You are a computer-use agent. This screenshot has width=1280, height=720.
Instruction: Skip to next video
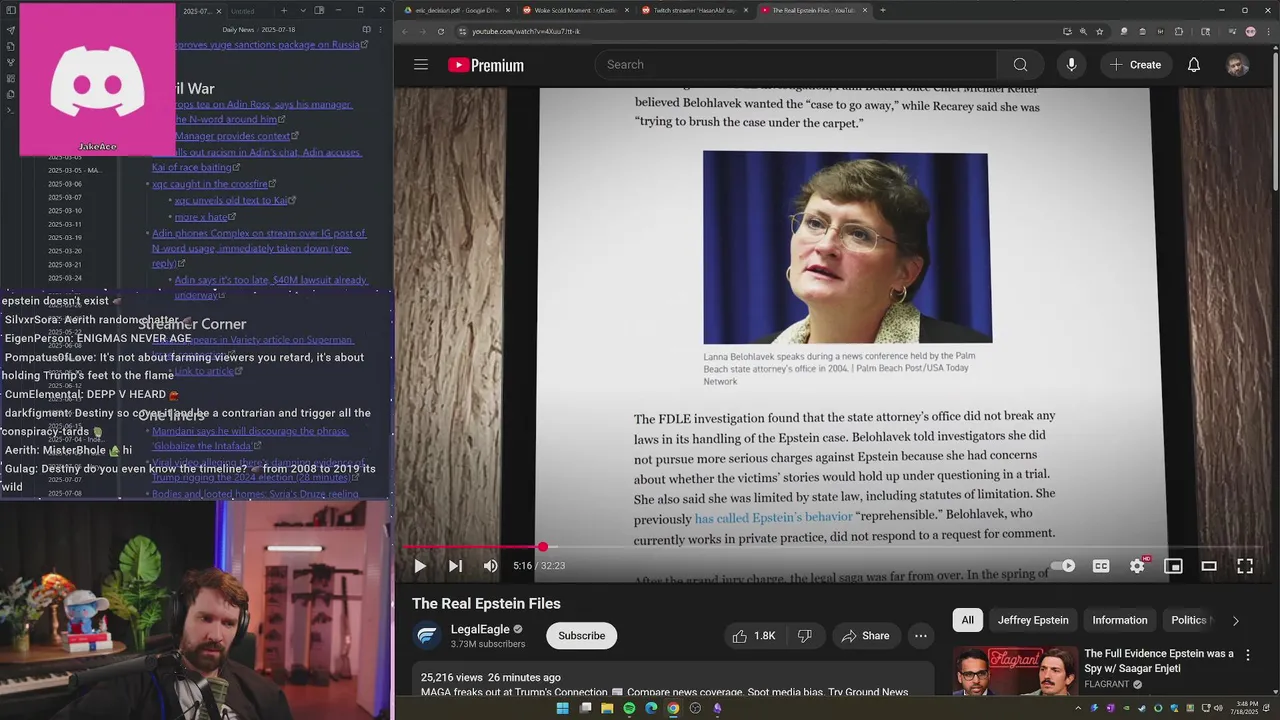click(x=455, y=566)
